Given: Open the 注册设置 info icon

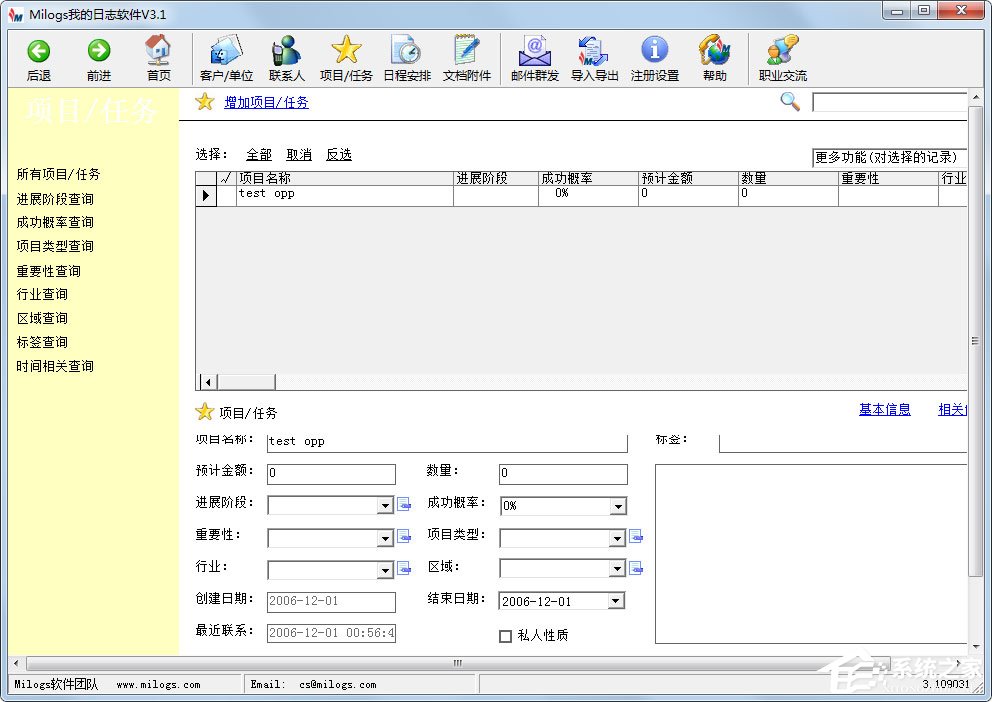Looking at the screenshot, I should [x=655, y=50].
